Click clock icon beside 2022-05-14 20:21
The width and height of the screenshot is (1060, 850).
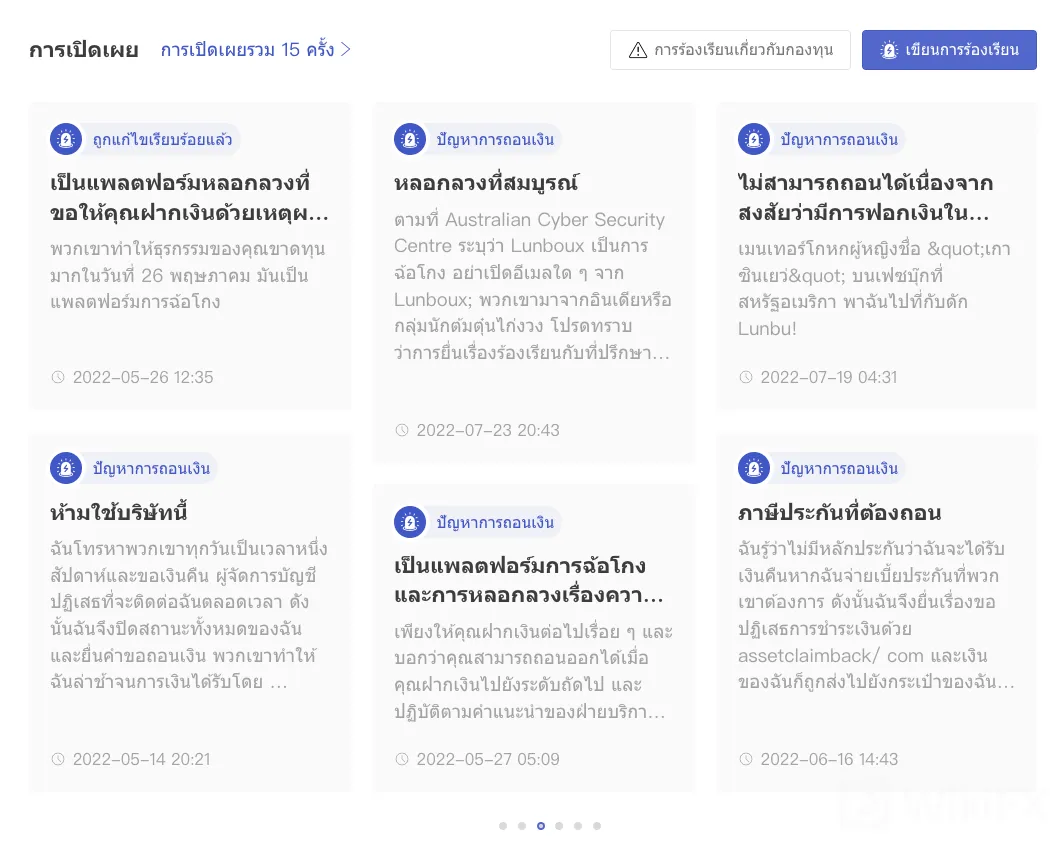click(58, 759)
